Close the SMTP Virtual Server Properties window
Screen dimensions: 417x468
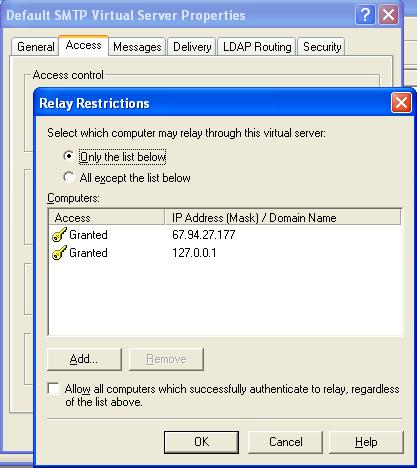pyautogui.click(x=388, y=15)
